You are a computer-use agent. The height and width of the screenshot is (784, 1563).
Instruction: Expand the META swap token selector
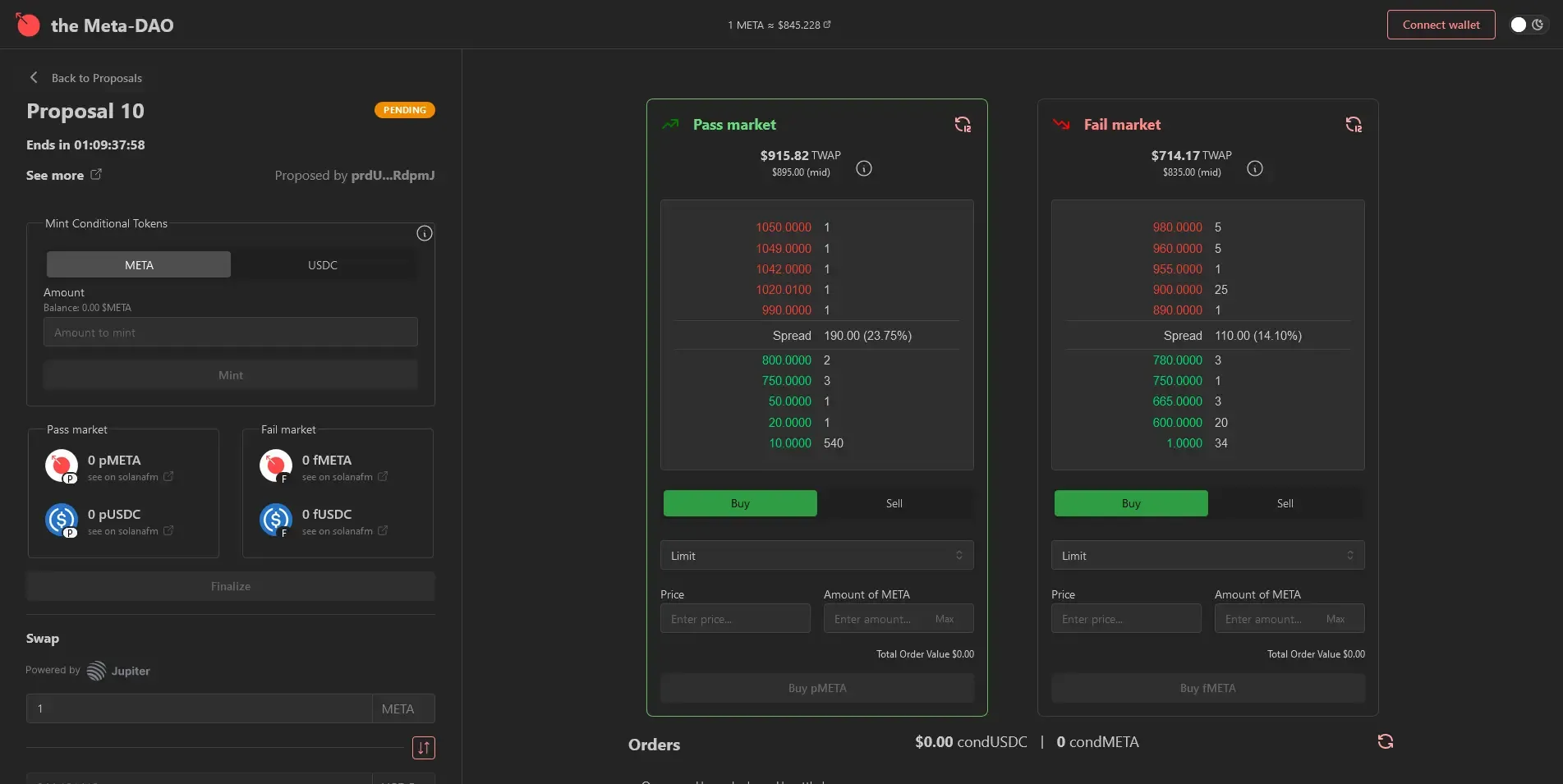402,708
